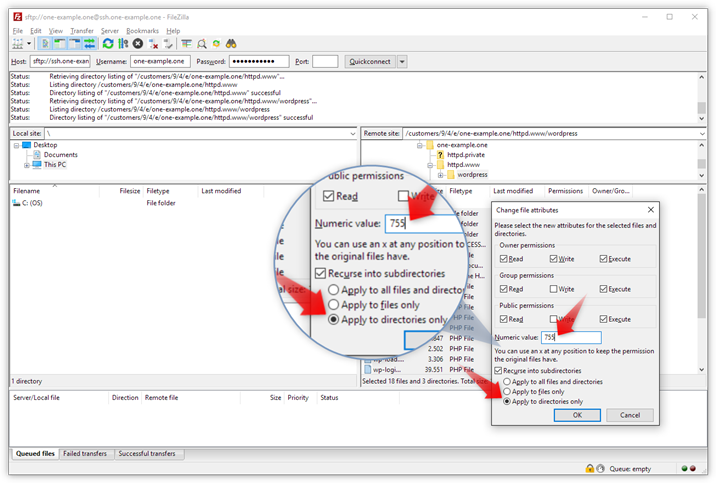Enable Group permissions Write checkbox
Viewport: 716px width, 483px height.
click(555, 289)
